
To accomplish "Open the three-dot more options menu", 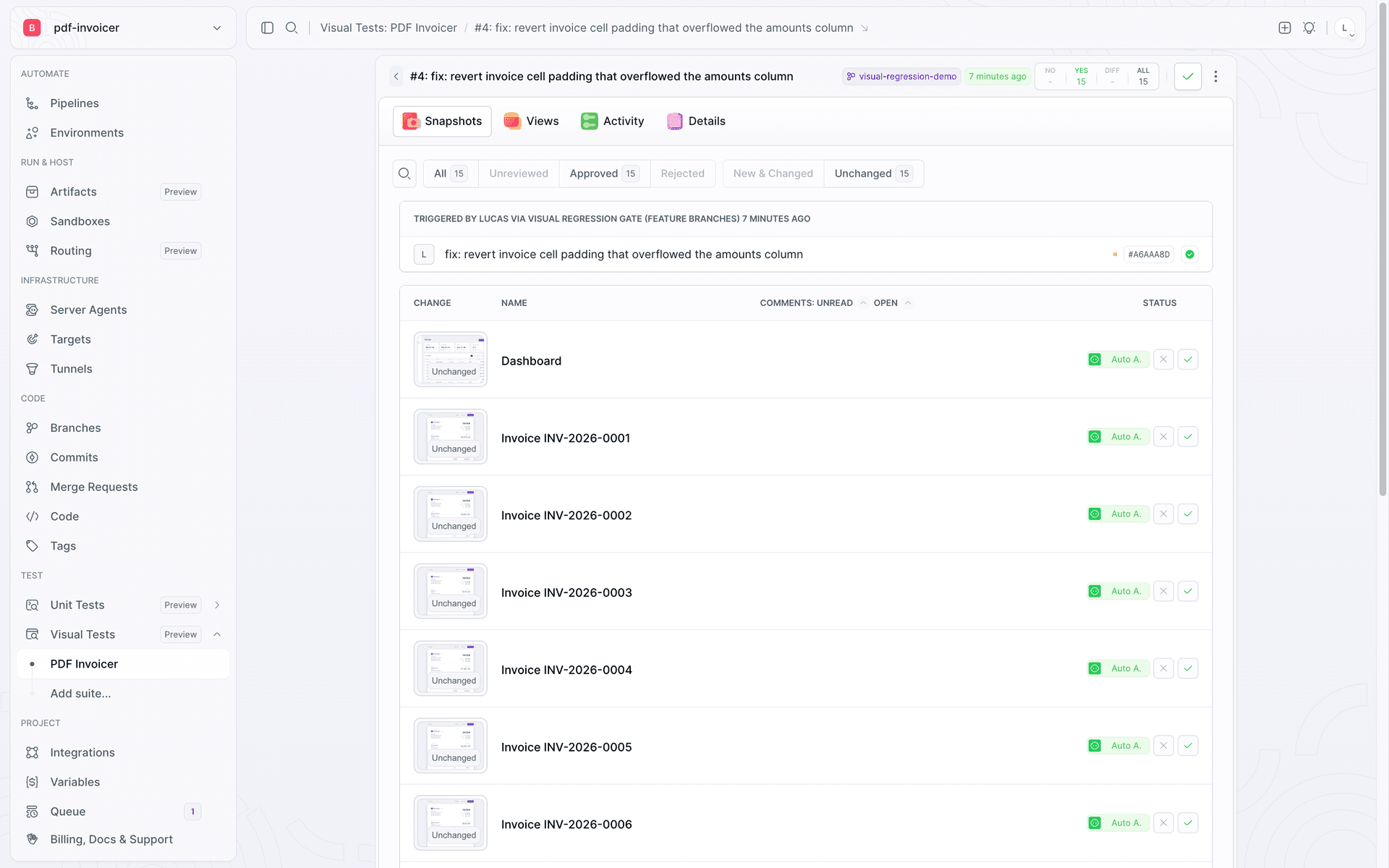I will click(1216, 77).
